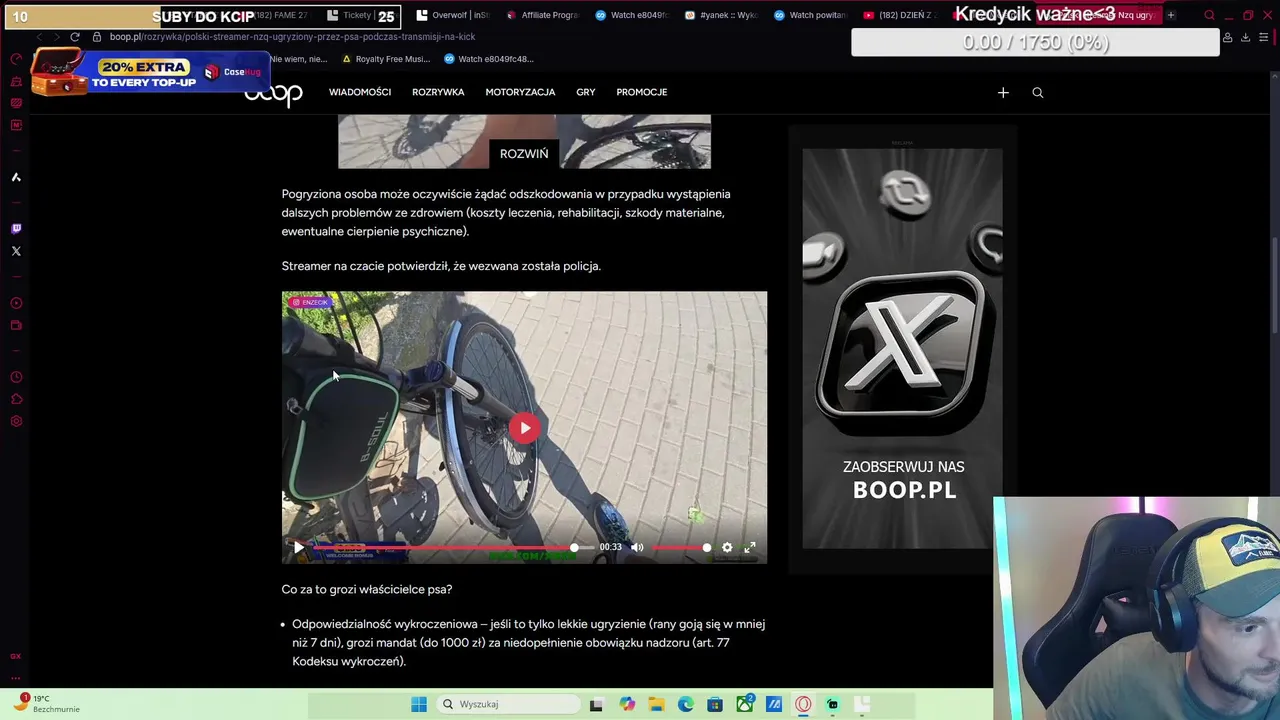1280x720 pixels.
Task: Open a new browser tab with plus
Action: point(1171,15)
